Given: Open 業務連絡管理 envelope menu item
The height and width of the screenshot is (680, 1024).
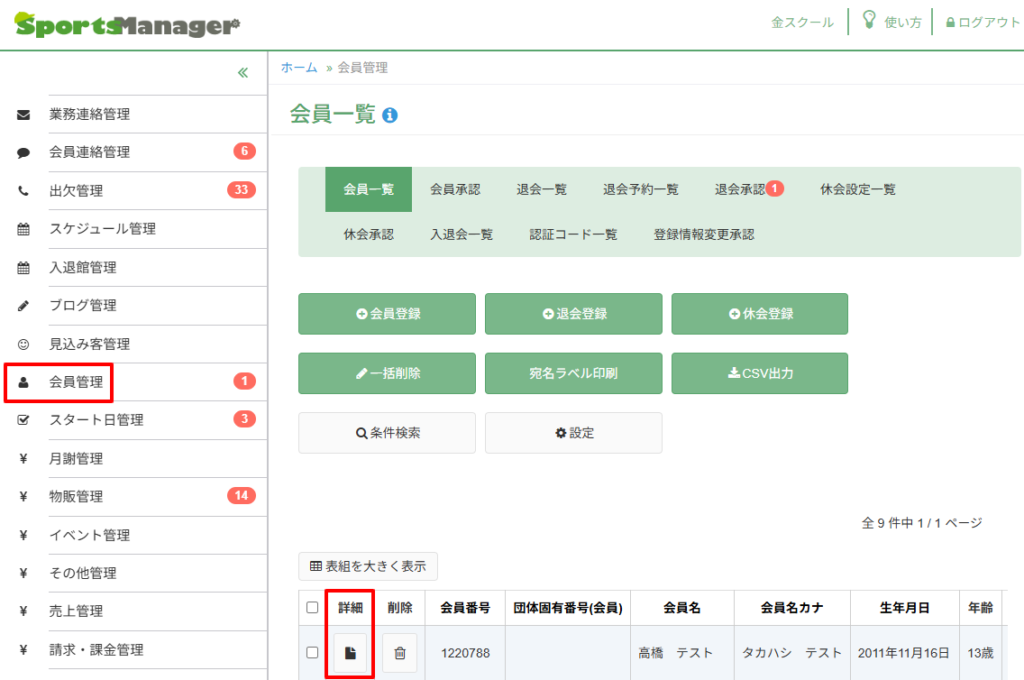Looking at the screenshot, I should [89, 114].
